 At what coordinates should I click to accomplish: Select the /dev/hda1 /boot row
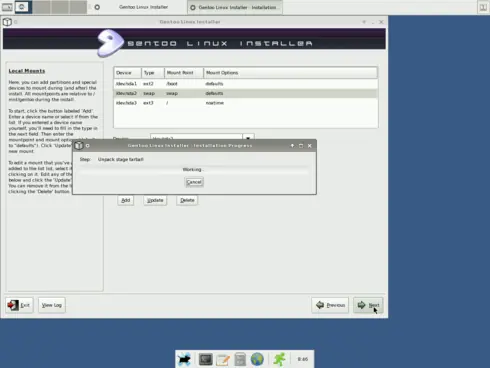tap(246, 84)
